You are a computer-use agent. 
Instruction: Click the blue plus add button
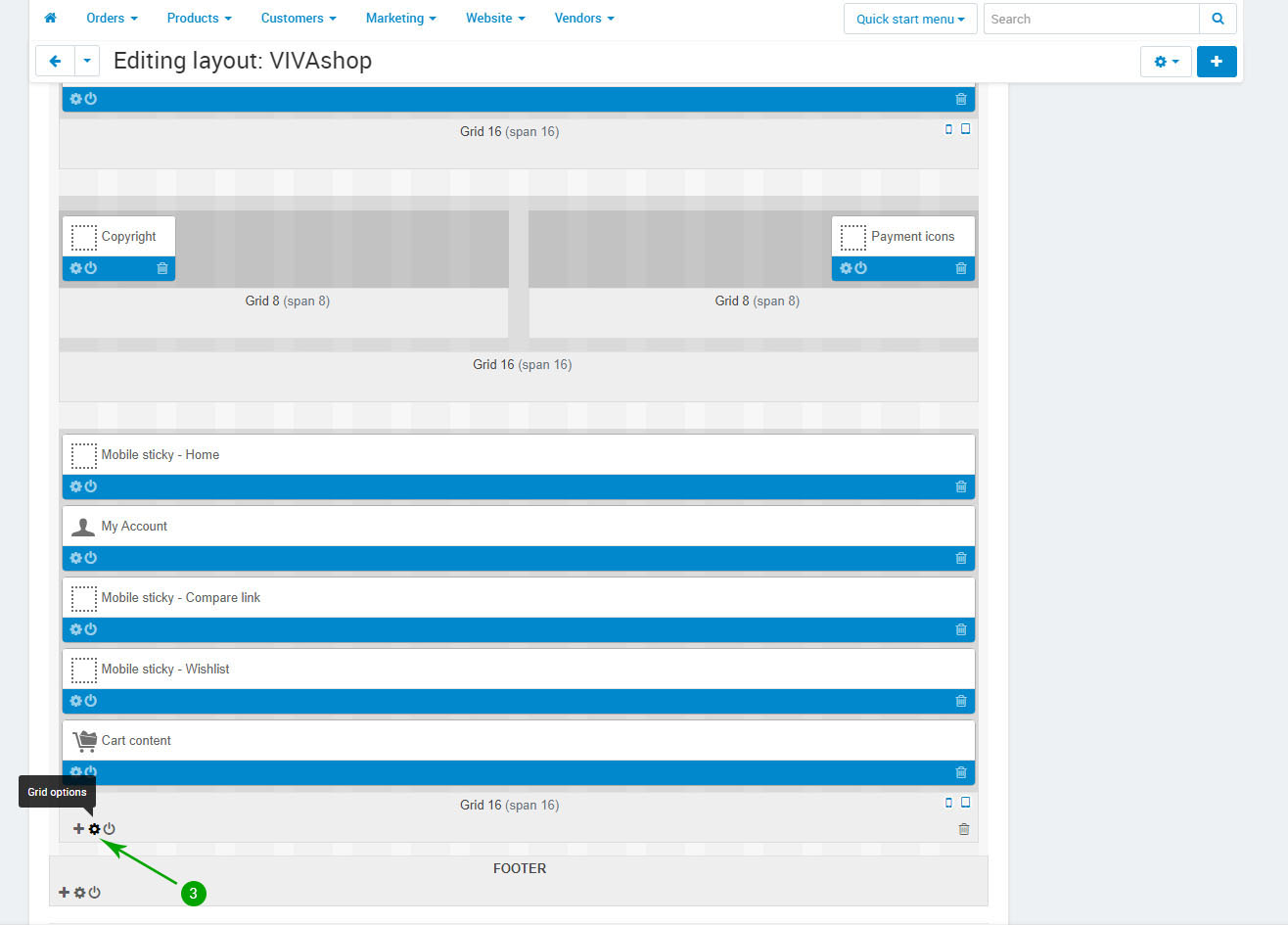click(x=1217, y=62)
